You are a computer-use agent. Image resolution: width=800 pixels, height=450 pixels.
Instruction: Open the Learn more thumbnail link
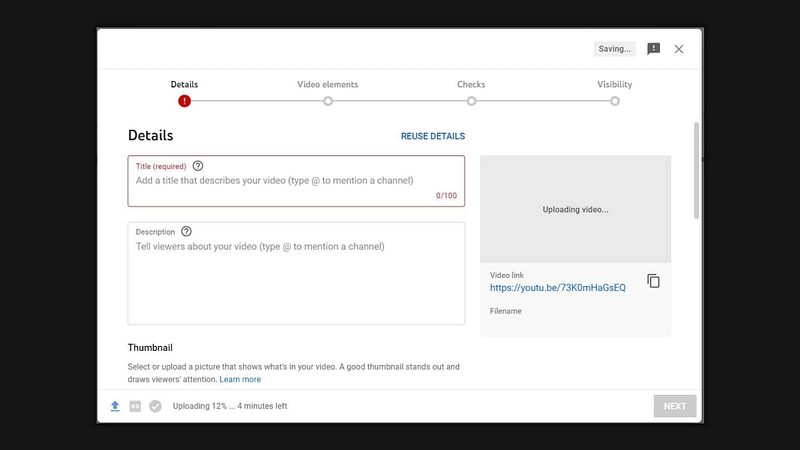240,379
